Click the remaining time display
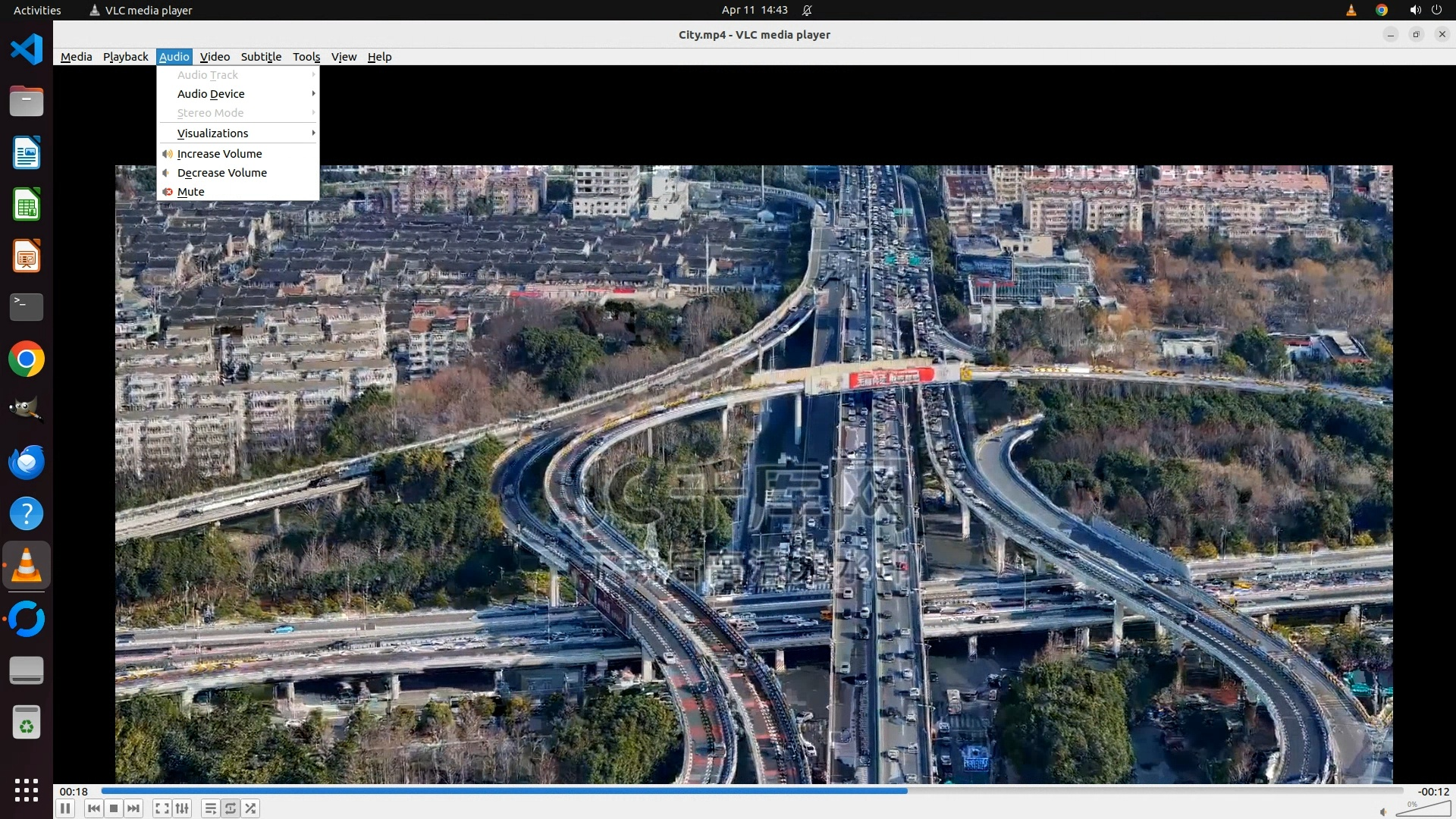Viewport: 1456px width, 819px height. pos(1433,792)
